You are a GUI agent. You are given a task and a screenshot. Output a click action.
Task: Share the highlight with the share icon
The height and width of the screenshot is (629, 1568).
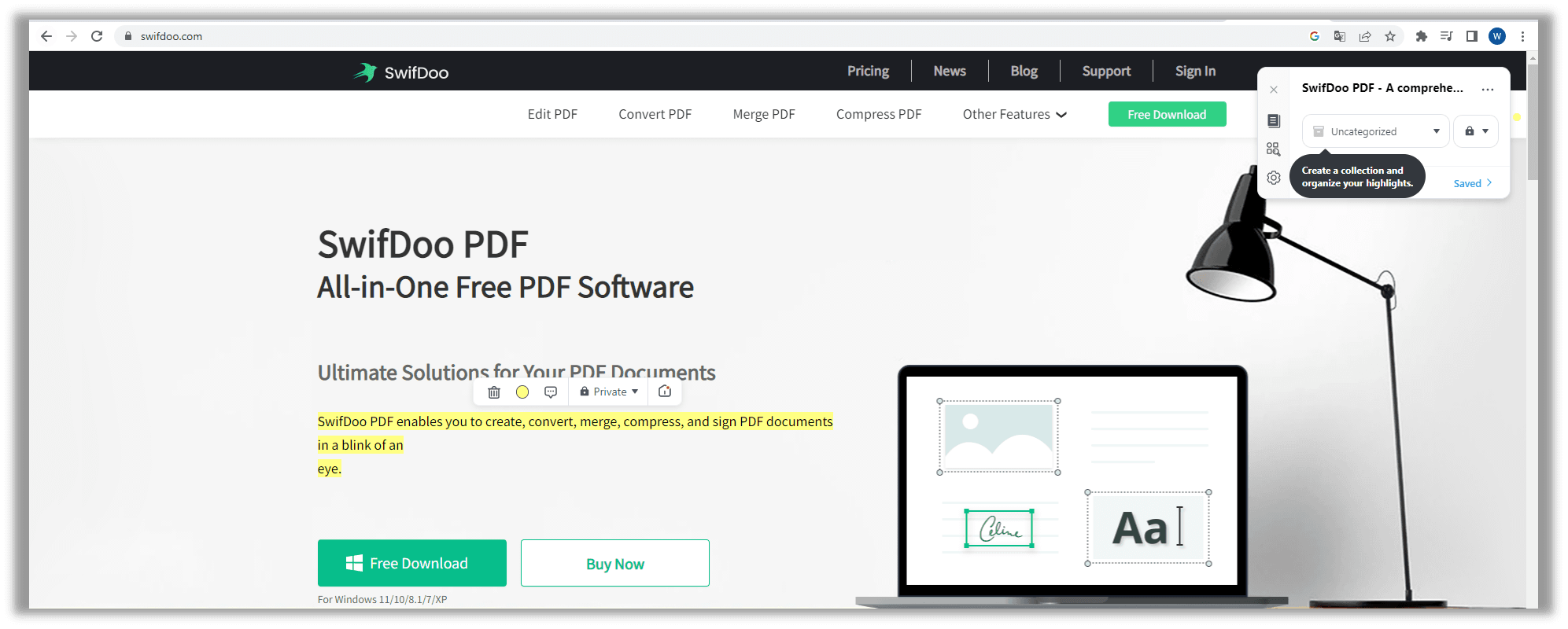click(665, 392)
